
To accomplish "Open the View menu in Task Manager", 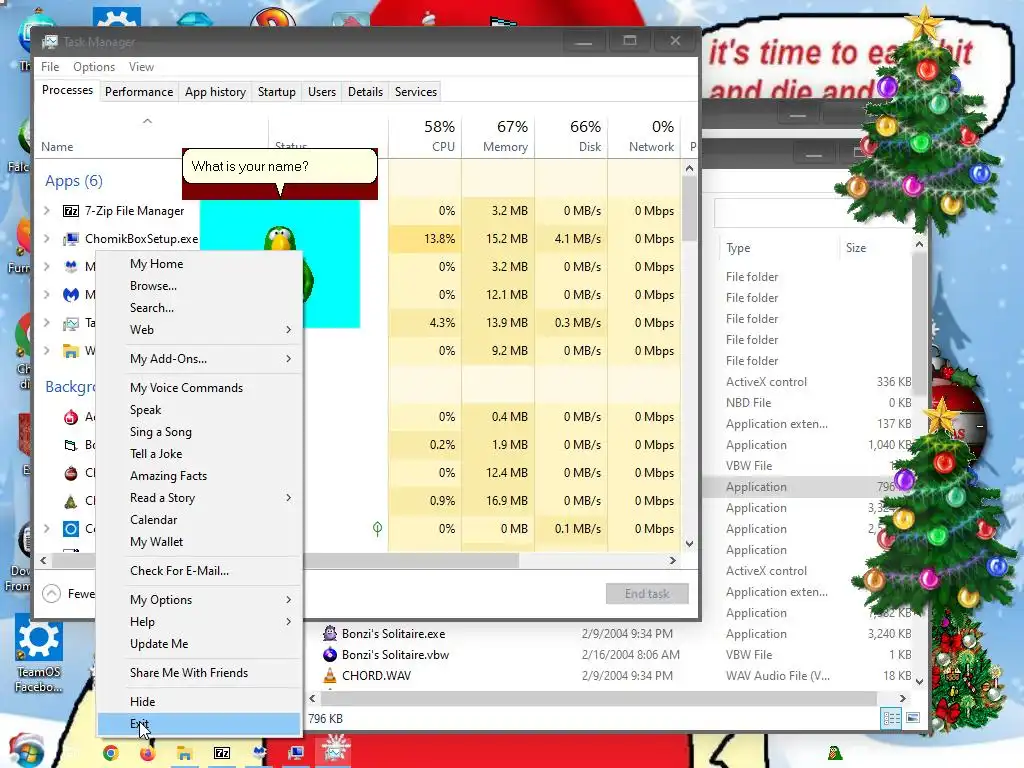I will 141,67.
